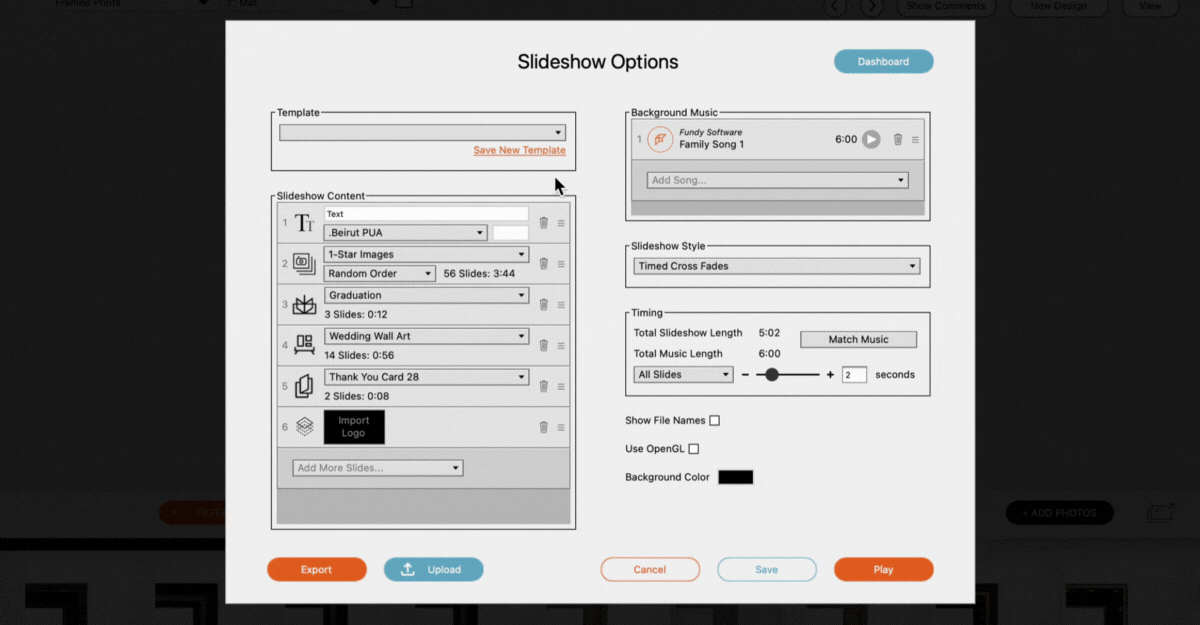Open the .Beirut PUA font dropdown
Image resolution: width=1200 pixels, height=625 pixels.
tap(405, 233)
